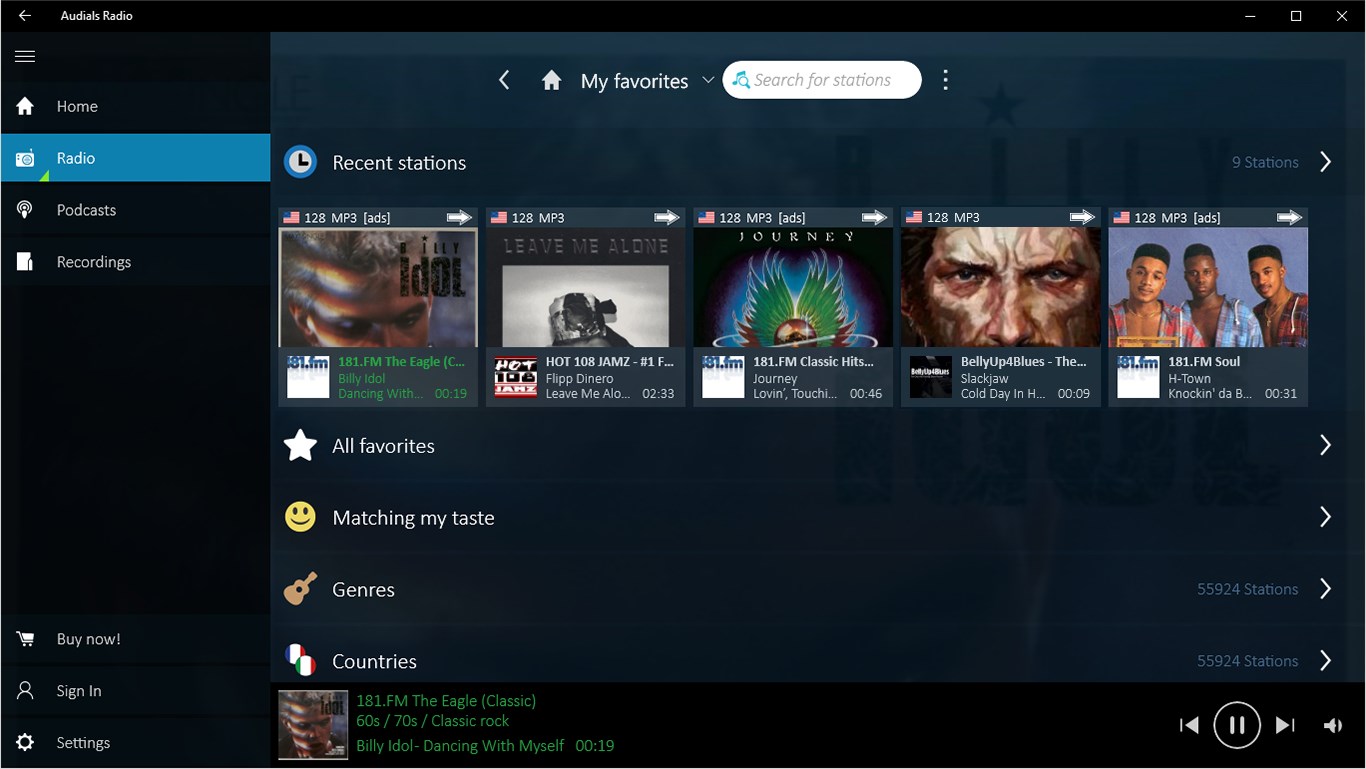Expand Genres with right chevron

[1325, 589]
